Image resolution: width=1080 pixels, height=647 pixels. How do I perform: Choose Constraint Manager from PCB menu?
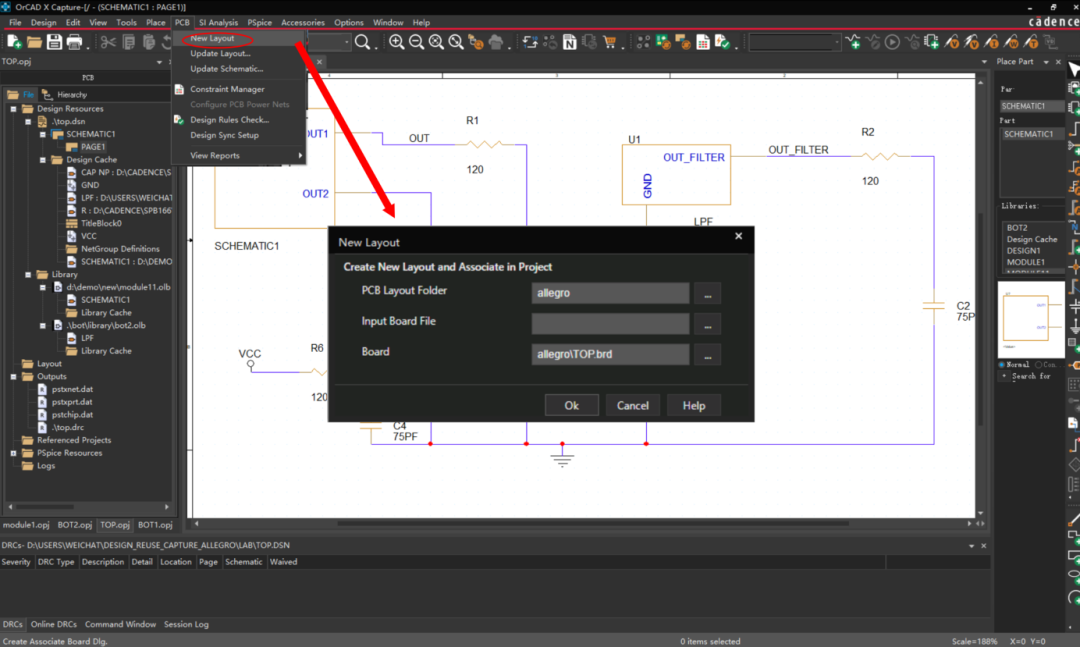227,89
